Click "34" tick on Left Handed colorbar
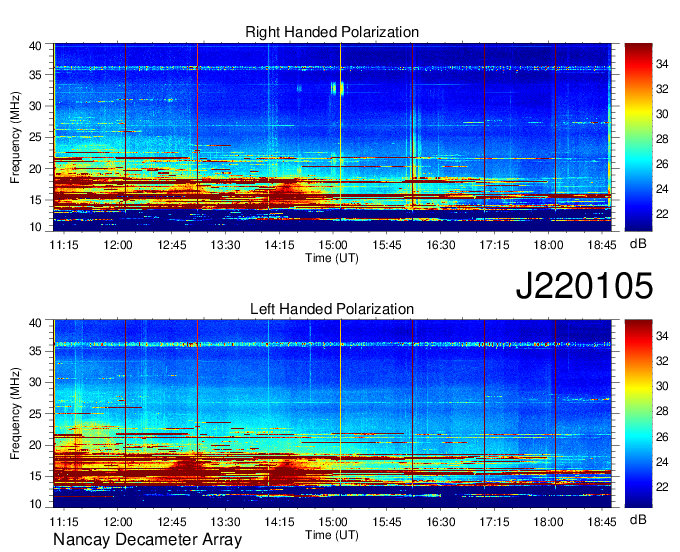Viewport: 680px width, 552px height. (662, 336)
